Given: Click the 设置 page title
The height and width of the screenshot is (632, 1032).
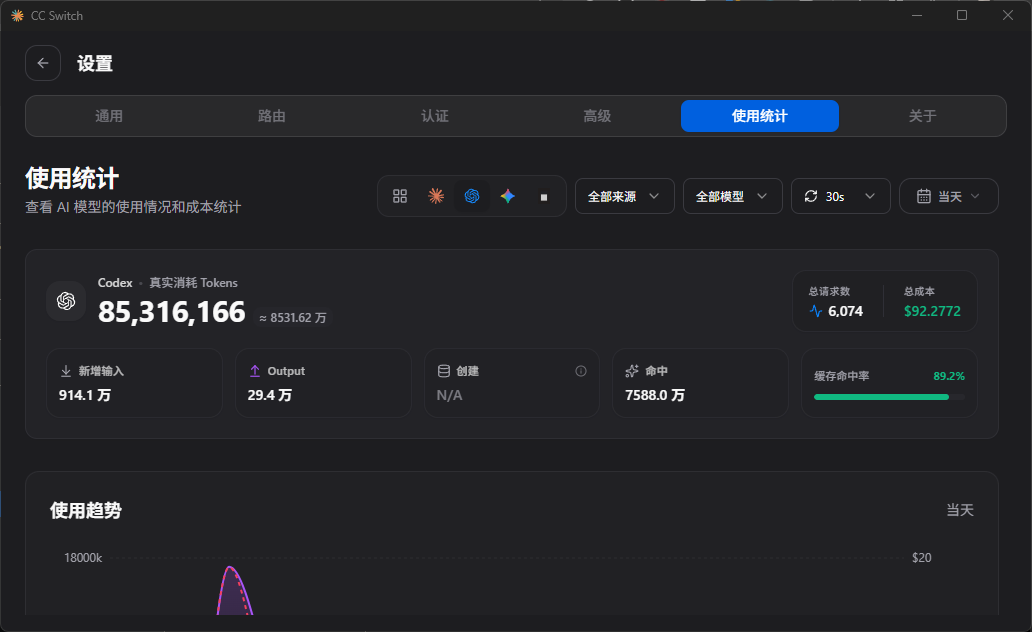Looking at the screenshot, I should pos(95,63).
